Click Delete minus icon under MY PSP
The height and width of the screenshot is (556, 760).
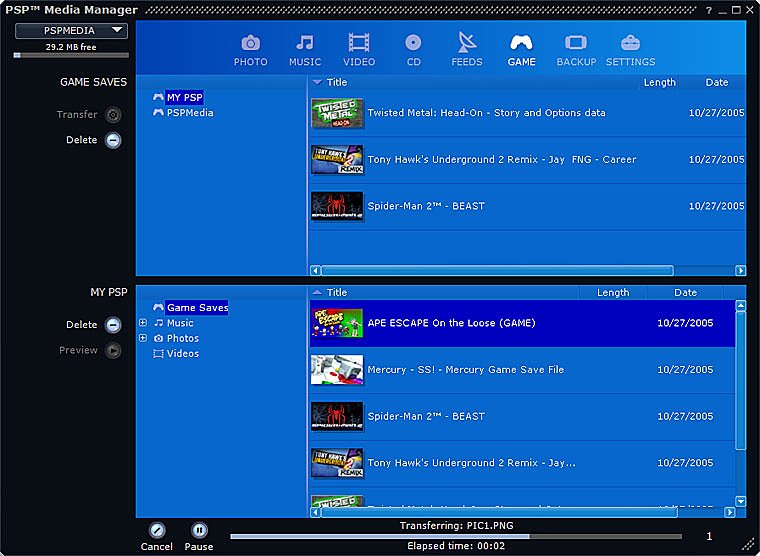coord(113,325)
